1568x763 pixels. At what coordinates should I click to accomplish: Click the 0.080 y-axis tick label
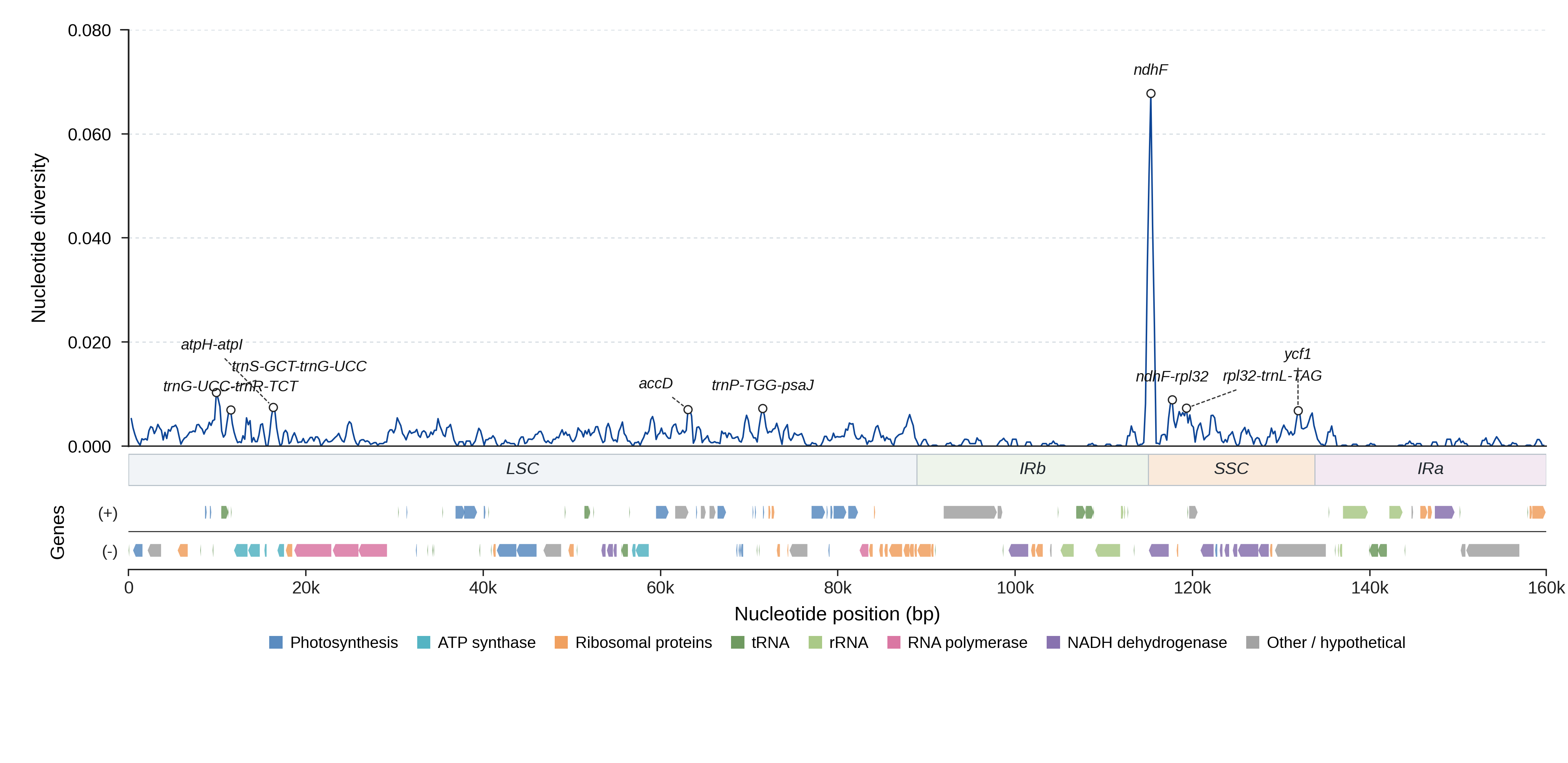click(90, 30)
